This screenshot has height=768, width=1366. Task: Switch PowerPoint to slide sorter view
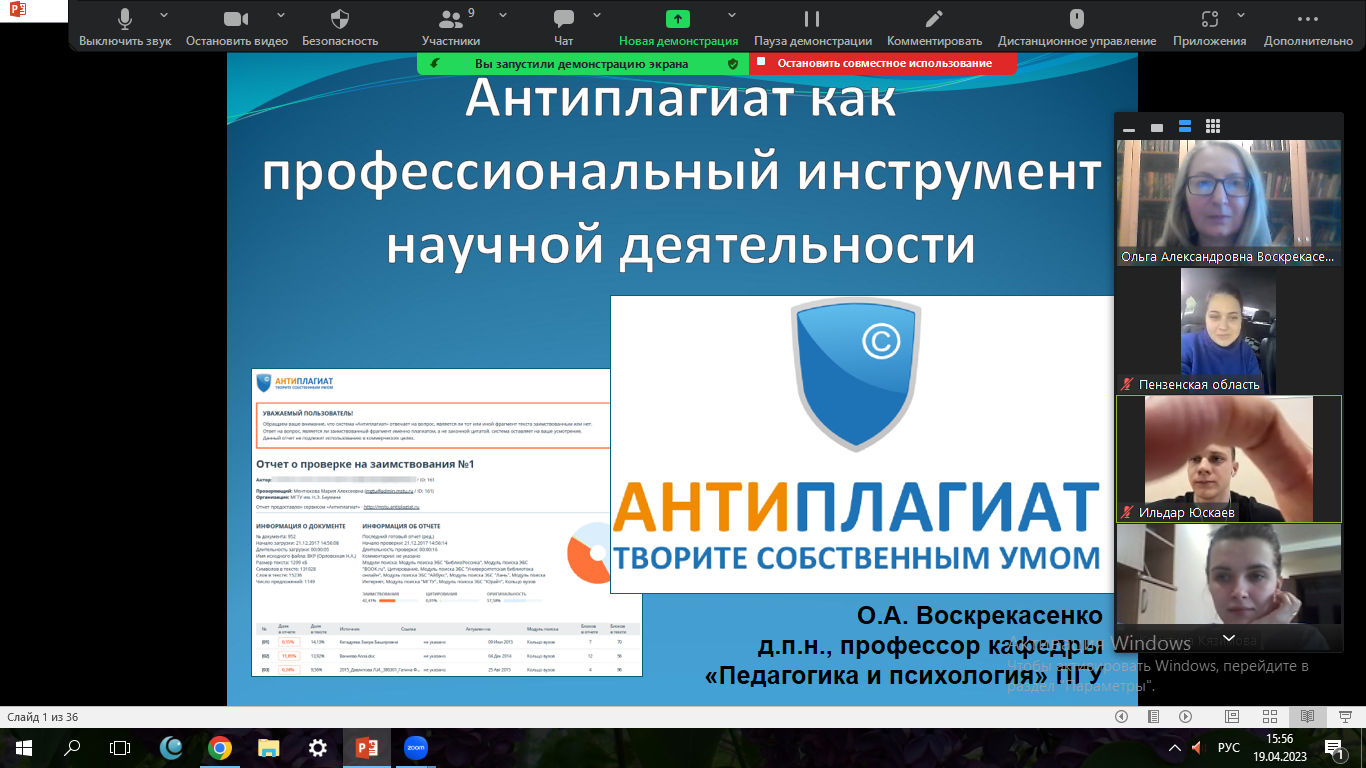[1269, 716]
